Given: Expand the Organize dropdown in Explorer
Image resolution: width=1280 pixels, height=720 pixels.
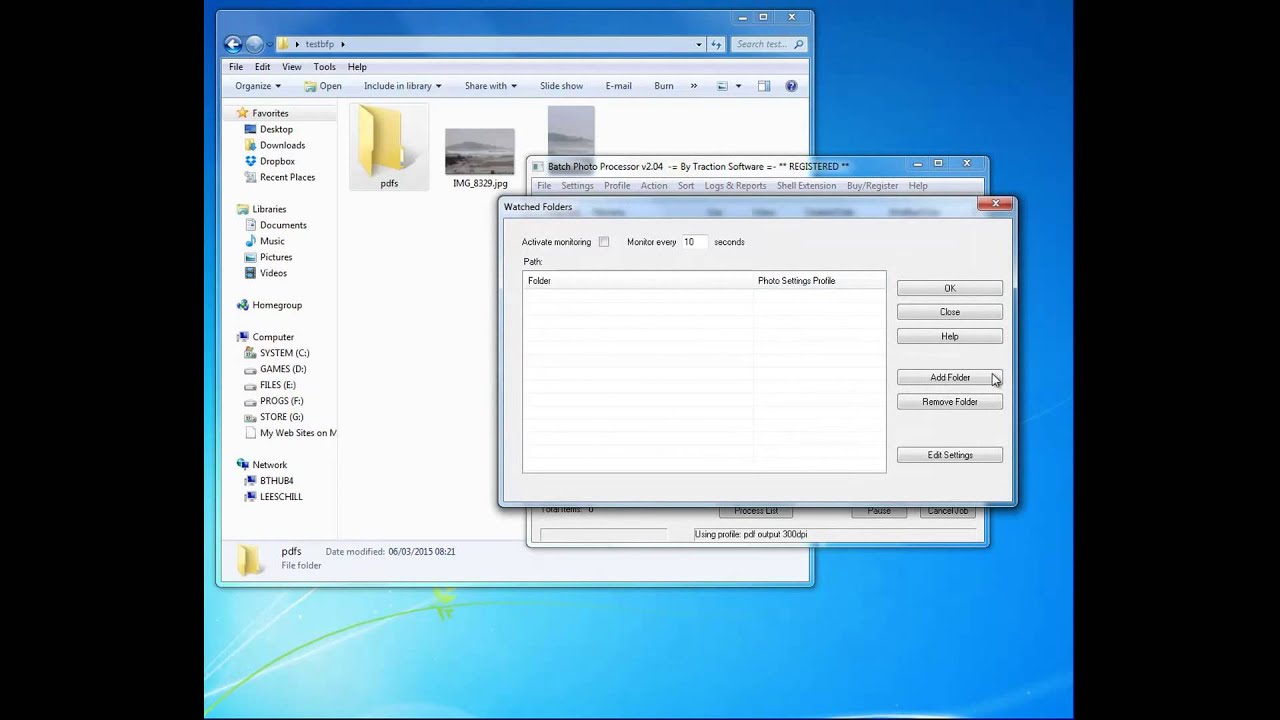Looking at the screenshot, I should pos(258,86).
